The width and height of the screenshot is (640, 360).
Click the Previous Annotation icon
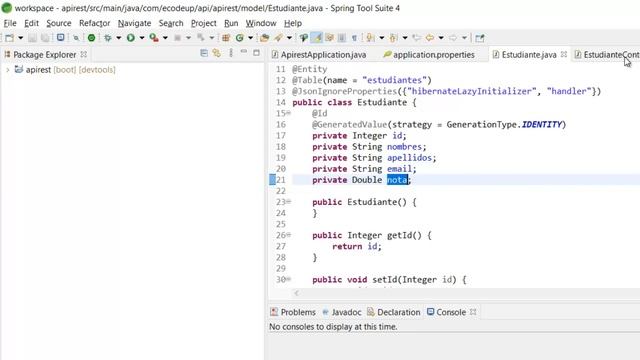(x=393, y=38)
